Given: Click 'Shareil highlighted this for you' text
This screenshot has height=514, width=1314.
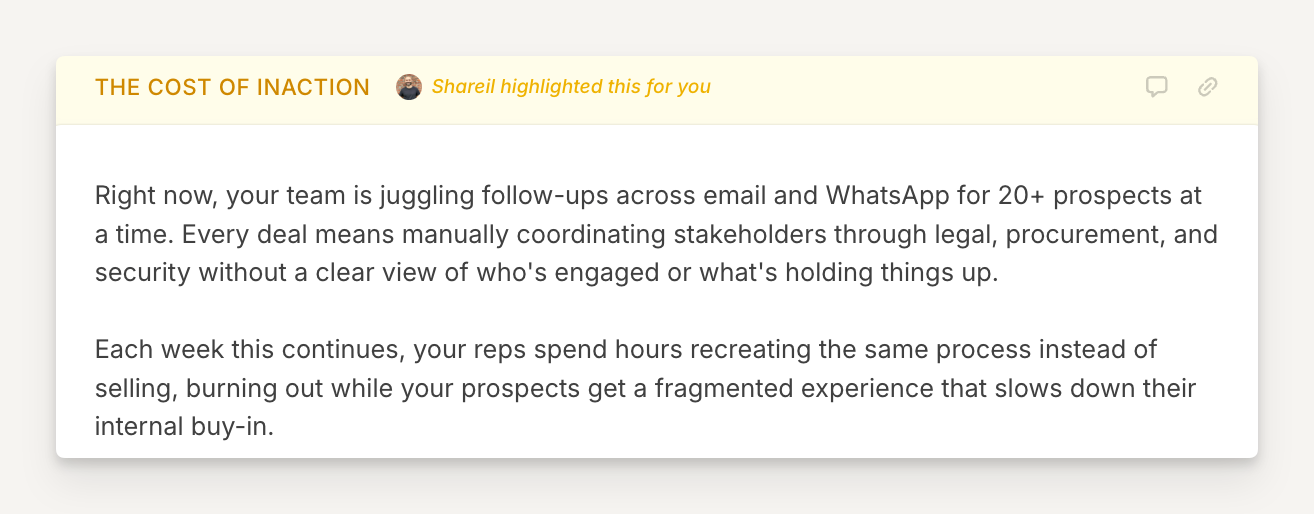Looking at the screenshot, I should [x=571, y=87].
